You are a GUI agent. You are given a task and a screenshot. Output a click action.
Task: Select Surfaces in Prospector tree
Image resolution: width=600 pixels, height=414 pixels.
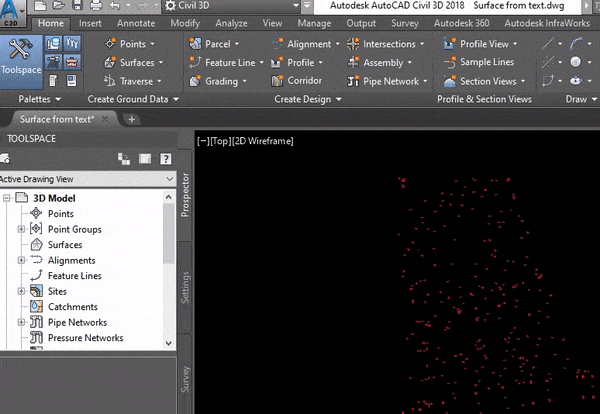[65, 244]
